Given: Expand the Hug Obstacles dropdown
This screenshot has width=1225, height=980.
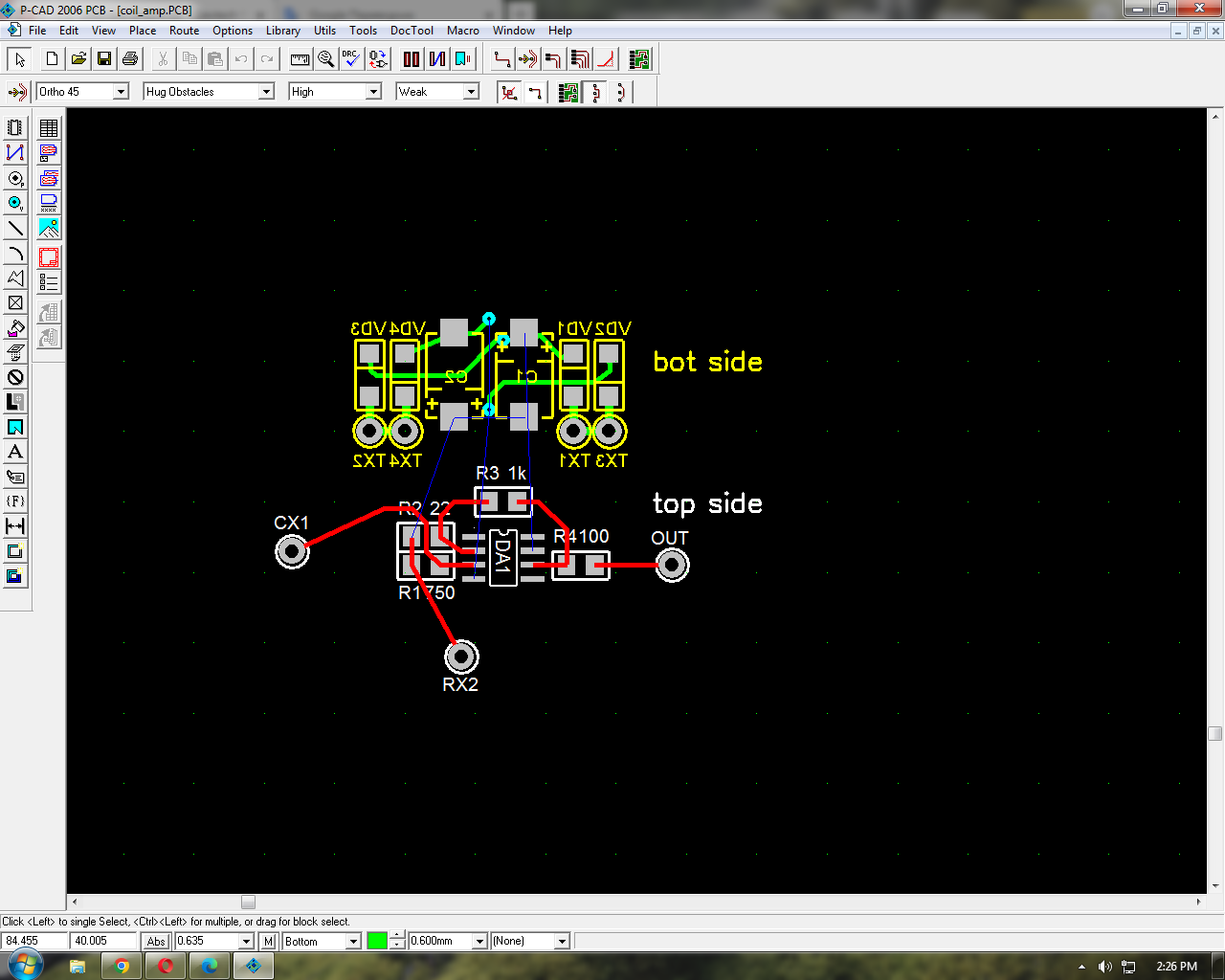Looking at the screenshot, I should pos(267,92).
